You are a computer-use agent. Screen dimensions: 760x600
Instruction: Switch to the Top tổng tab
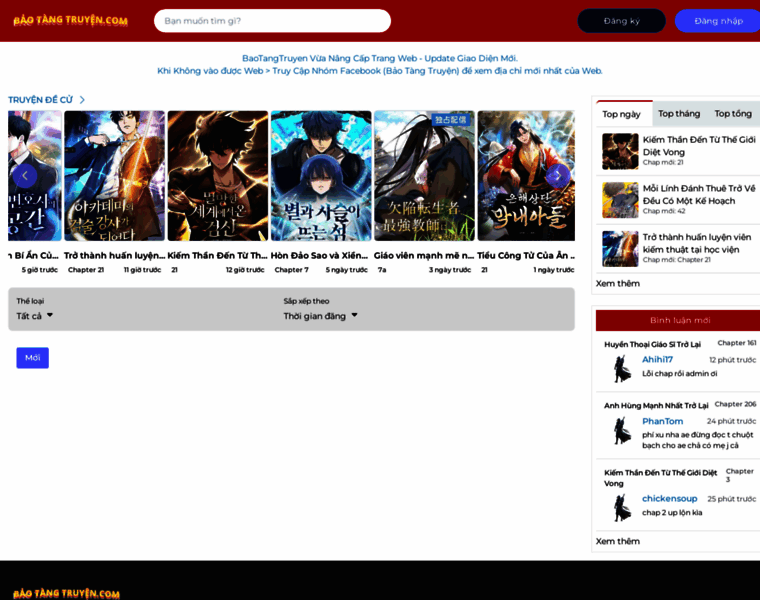coord(733,114)
